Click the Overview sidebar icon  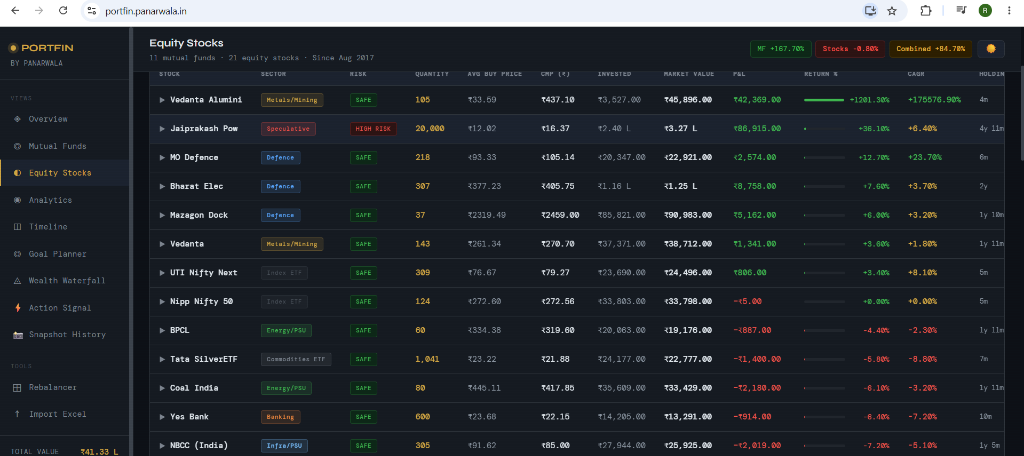click(17, 119)
